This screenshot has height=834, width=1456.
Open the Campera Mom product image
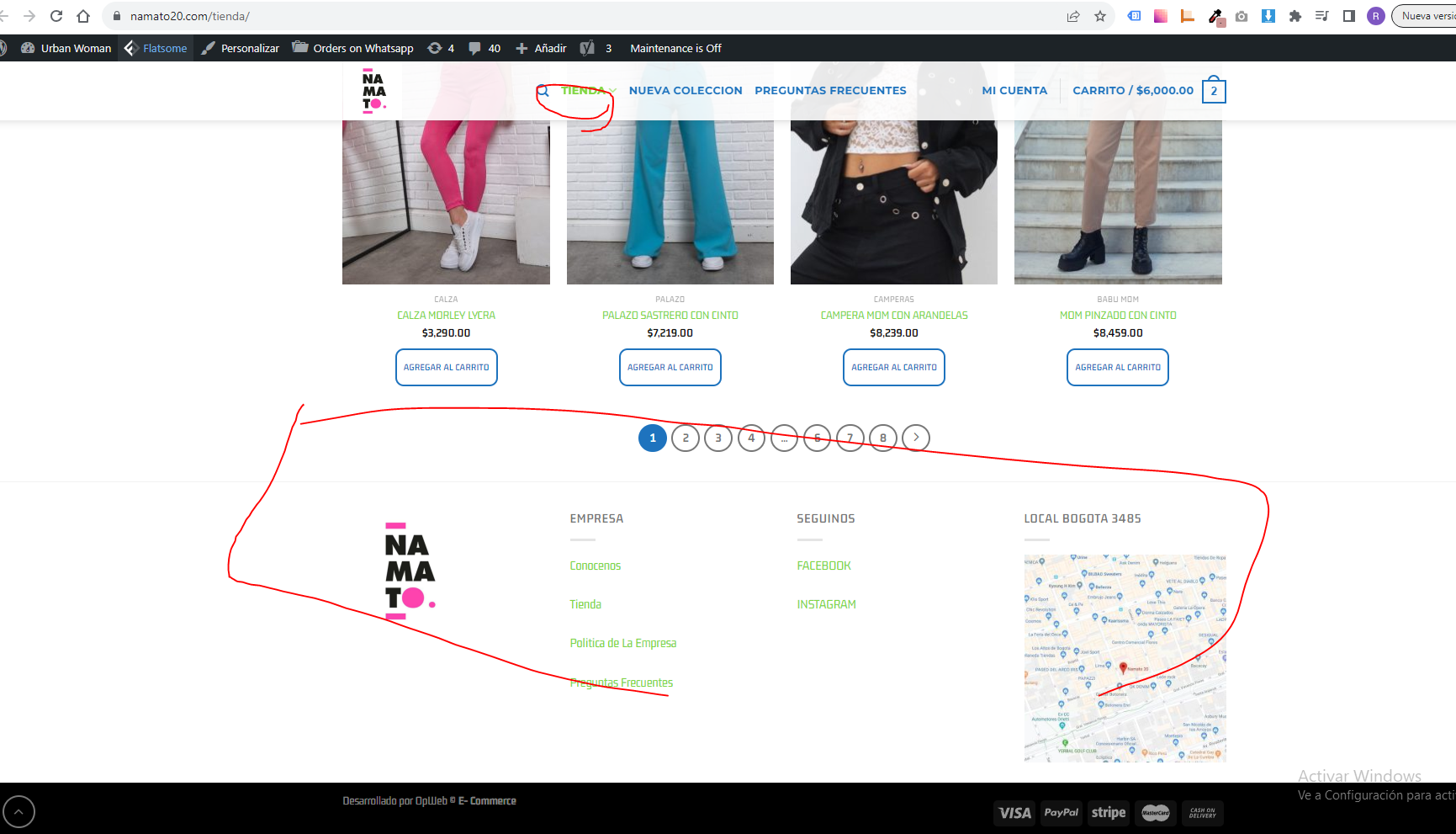click(x=894, y=202)
